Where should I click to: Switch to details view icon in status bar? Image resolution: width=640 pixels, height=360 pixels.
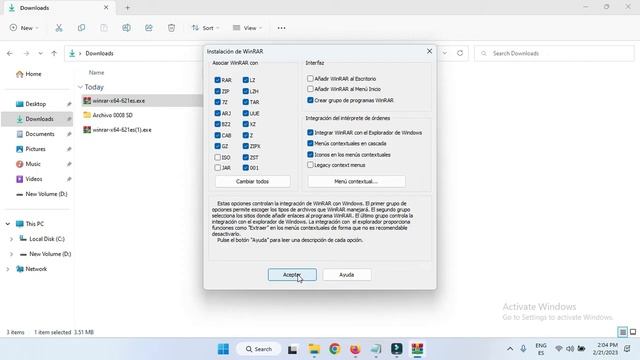pos(622,332)
